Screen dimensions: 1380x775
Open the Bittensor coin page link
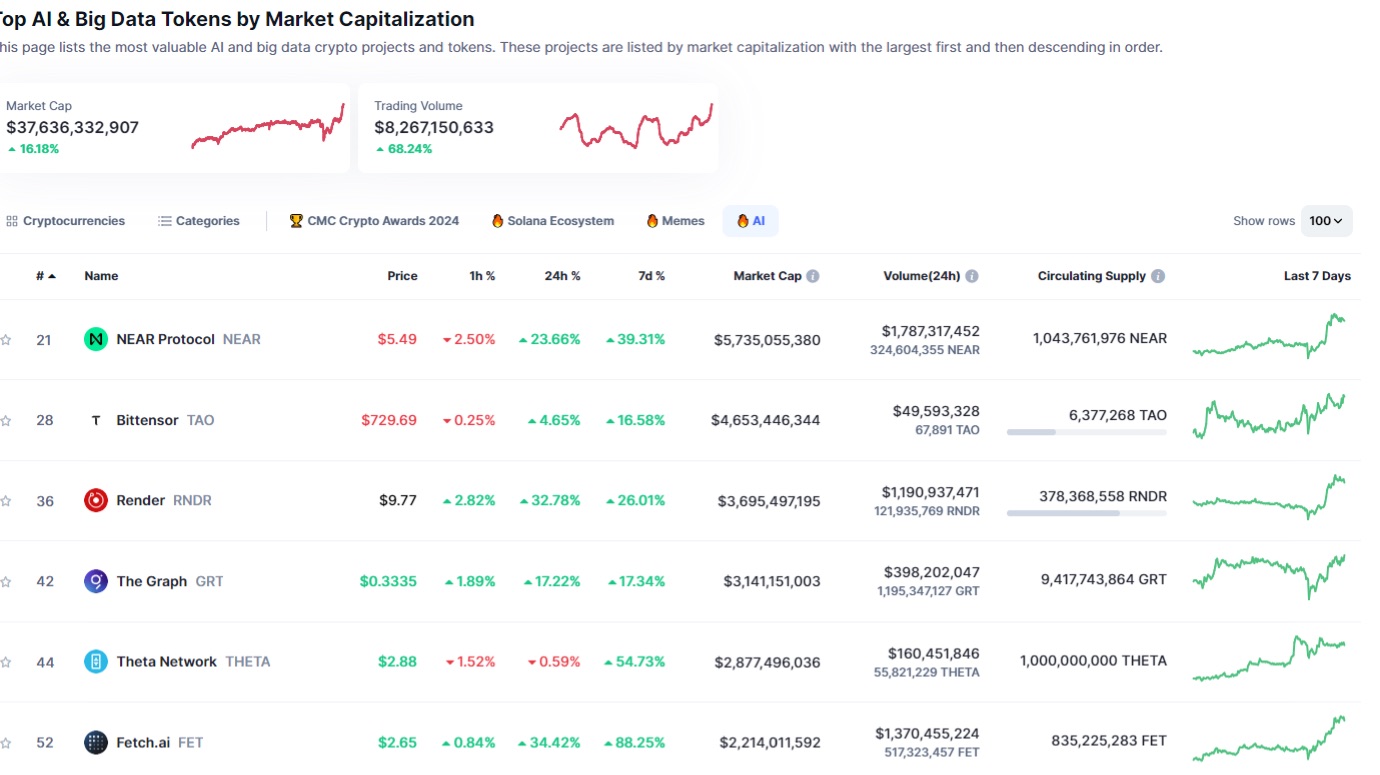pos(147,421)
